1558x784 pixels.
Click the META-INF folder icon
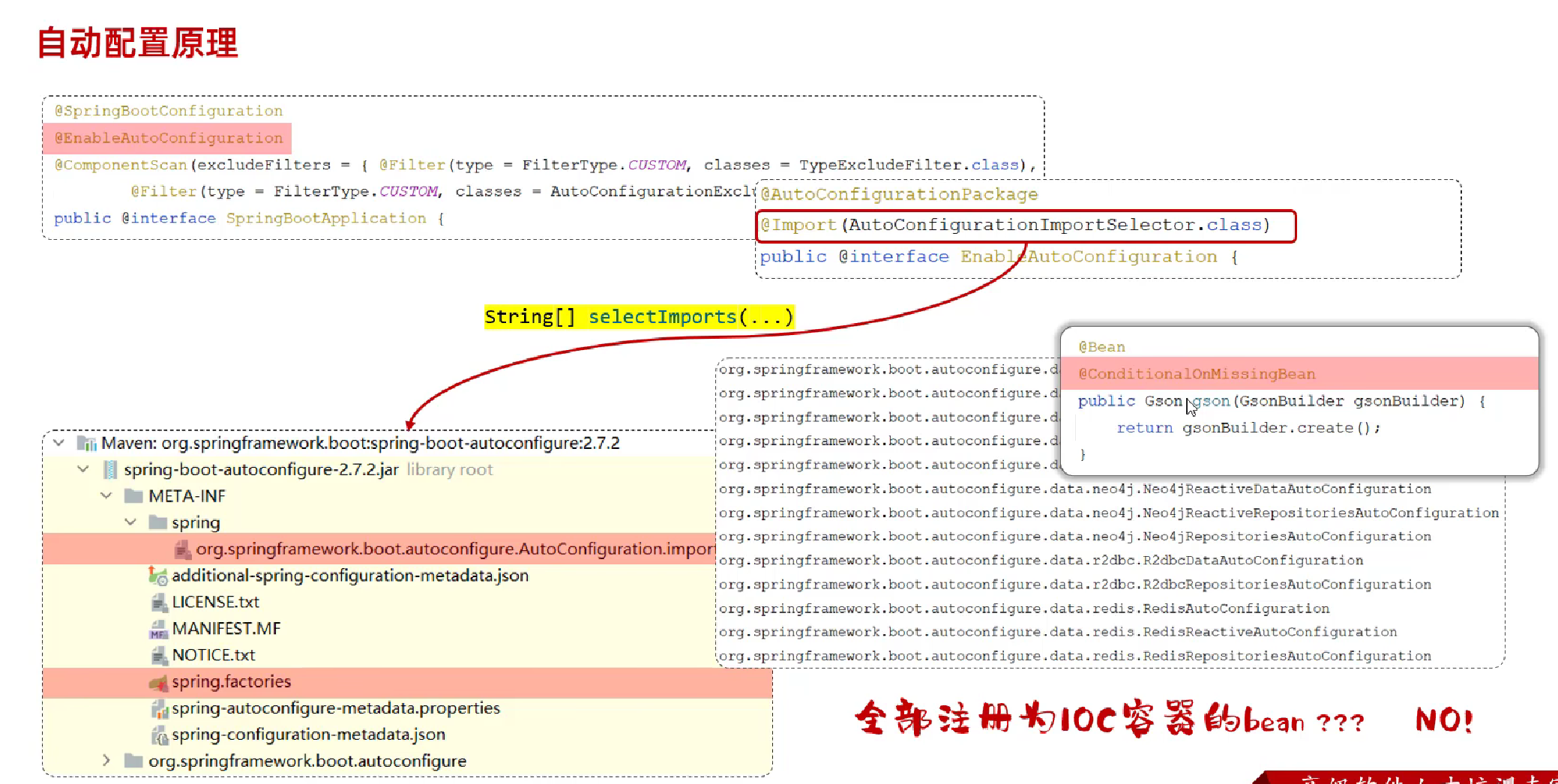(133, 495)
